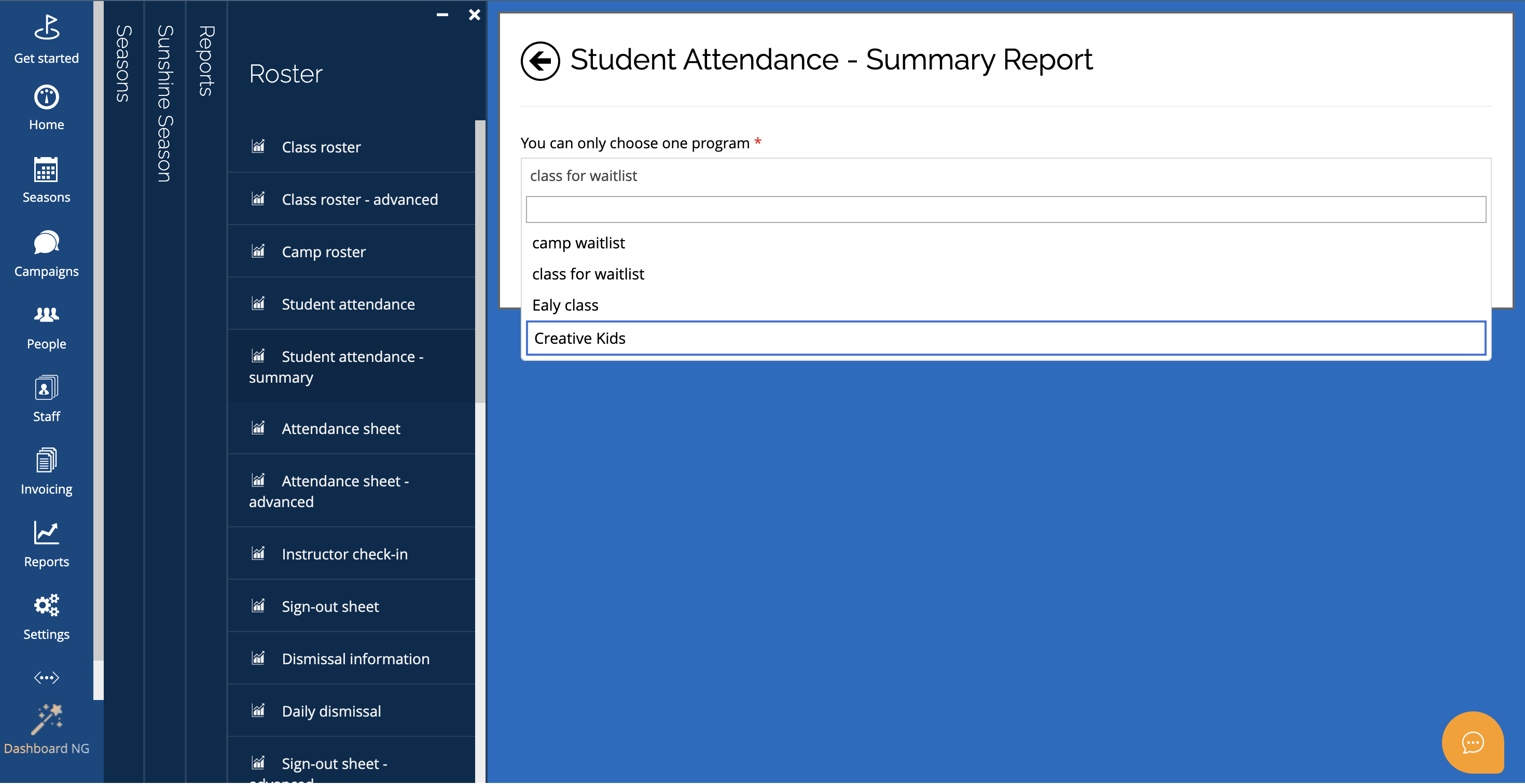Open the orange chat support bubble
1525x784 pixels.
point(1472,742)
